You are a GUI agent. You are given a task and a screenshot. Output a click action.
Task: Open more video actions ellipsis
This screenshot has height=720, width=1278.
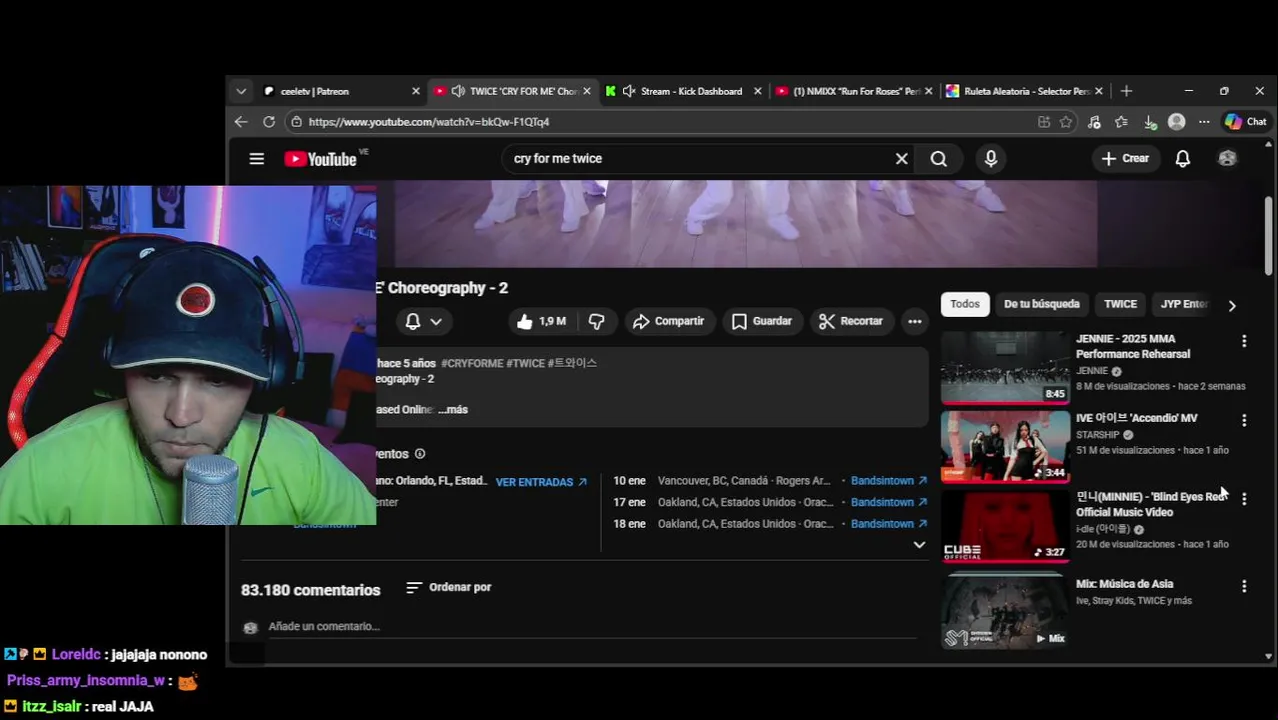(914, 321)
